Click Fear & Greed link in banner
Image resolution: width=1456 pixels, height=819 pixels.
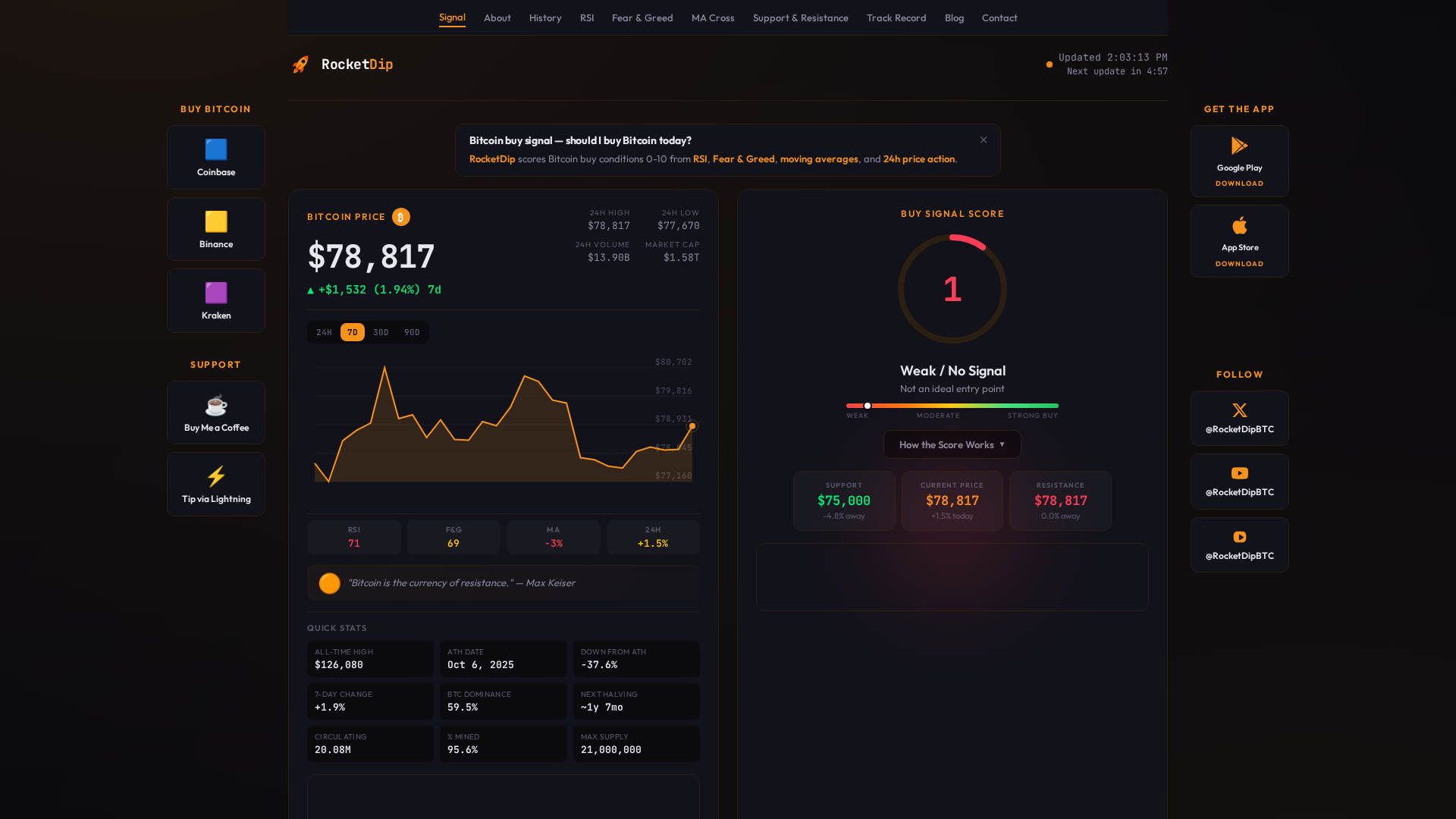point(744,158)
